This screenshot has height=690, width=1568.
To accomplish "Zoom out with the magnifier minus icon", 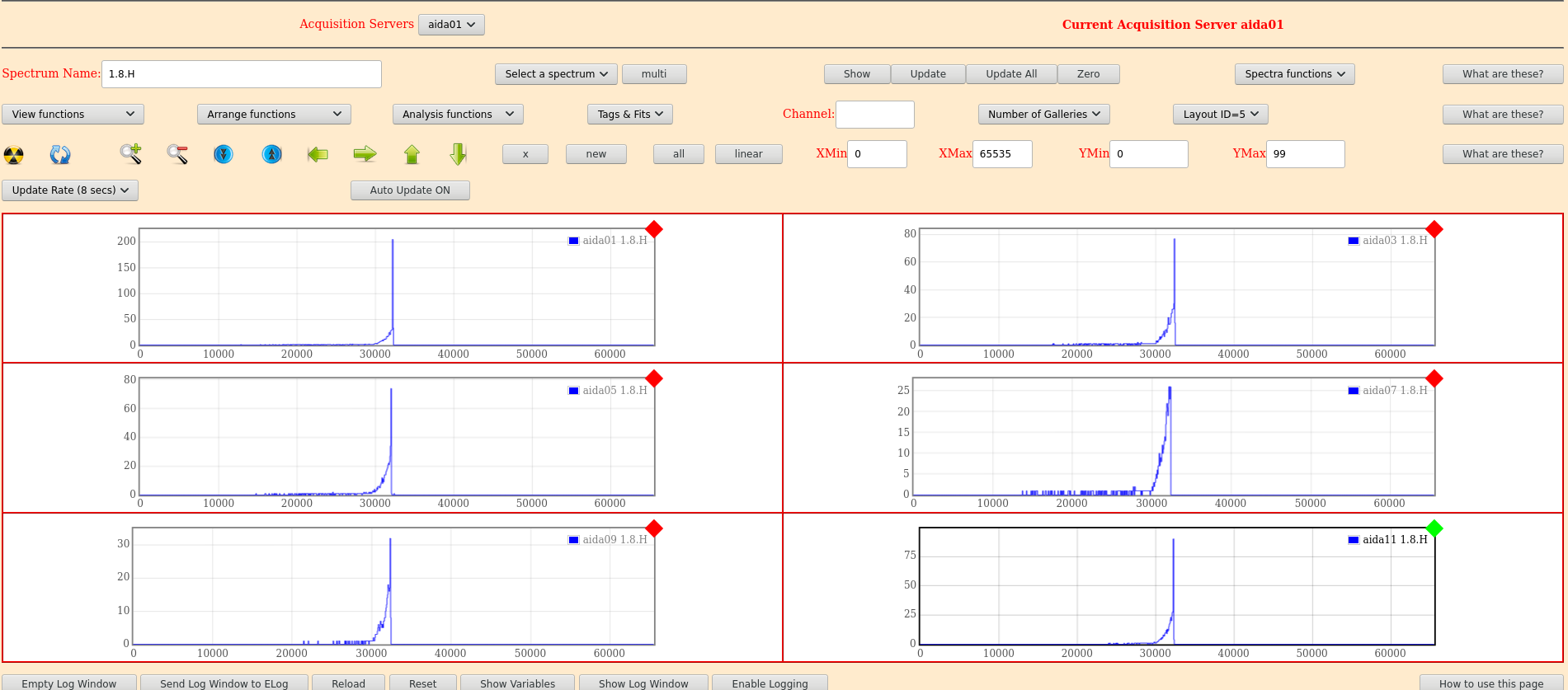I will (x=177, y=153).
